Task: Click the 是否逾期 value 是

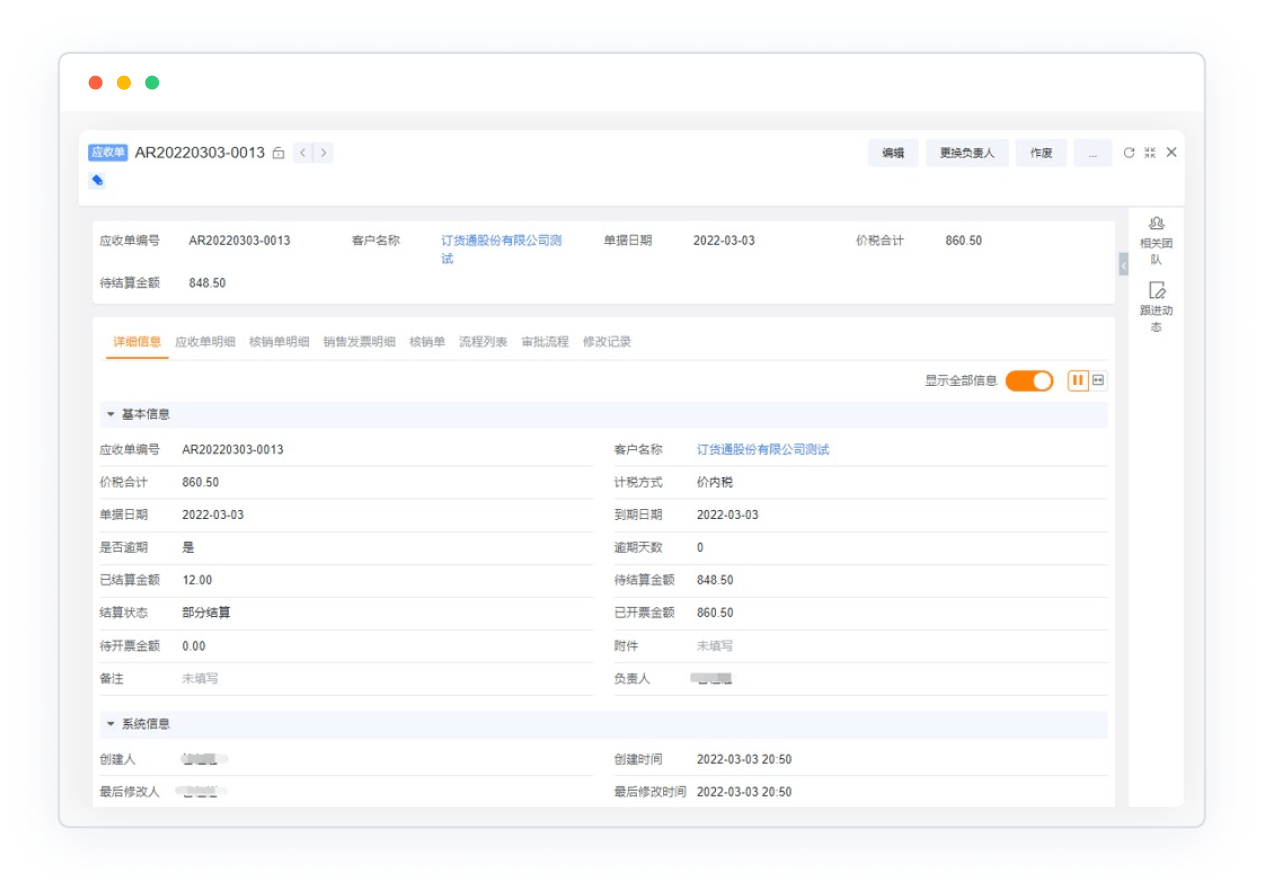Action: (x=188, y=548)
